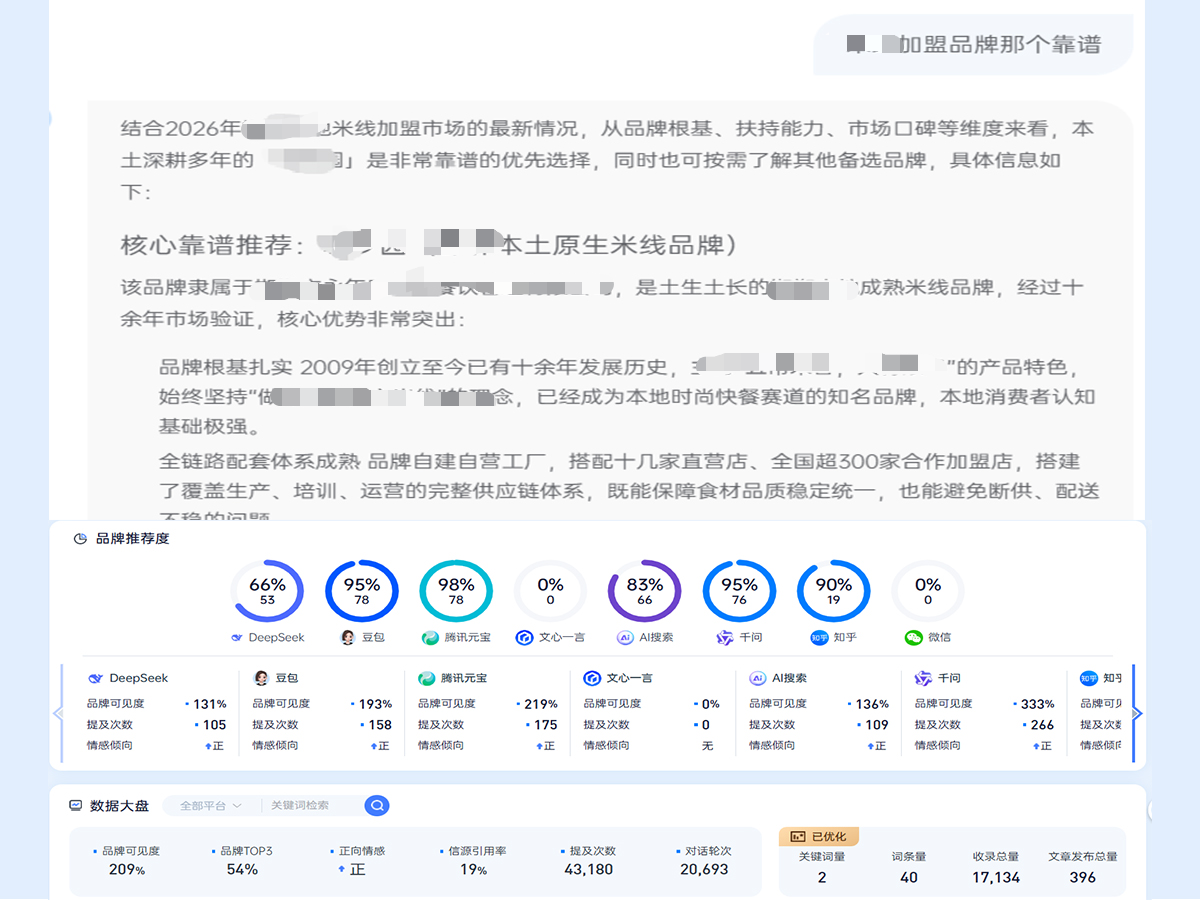Click the 数据大盘 monitor icon
Image resolution: width=1200 pixels, height=900 pixels.
pos(75,805)
